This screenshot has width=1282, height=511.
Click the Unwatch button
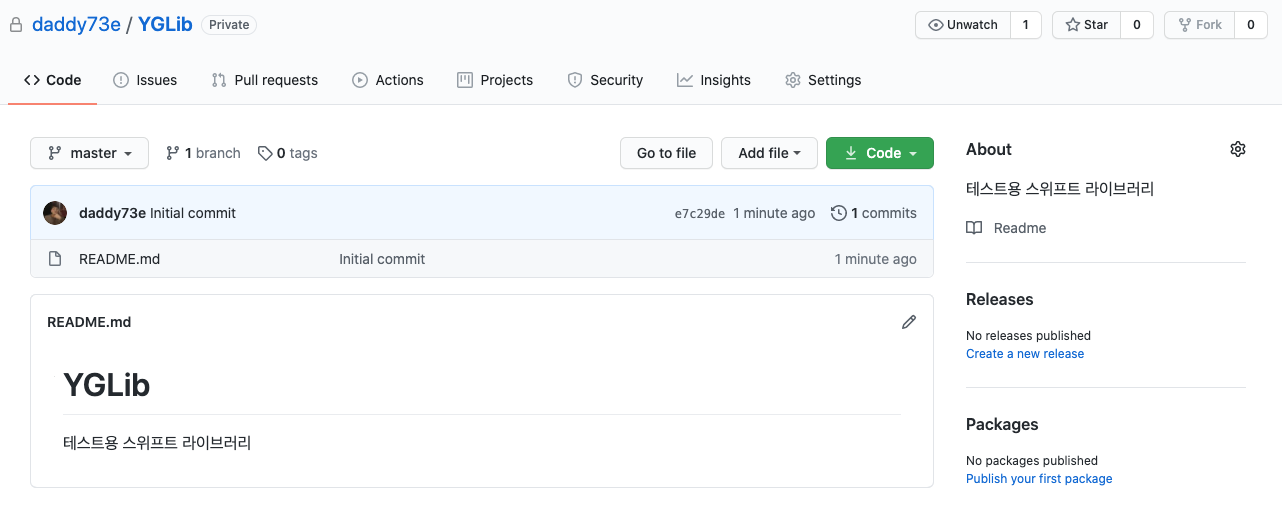click(x=963, y=25)
